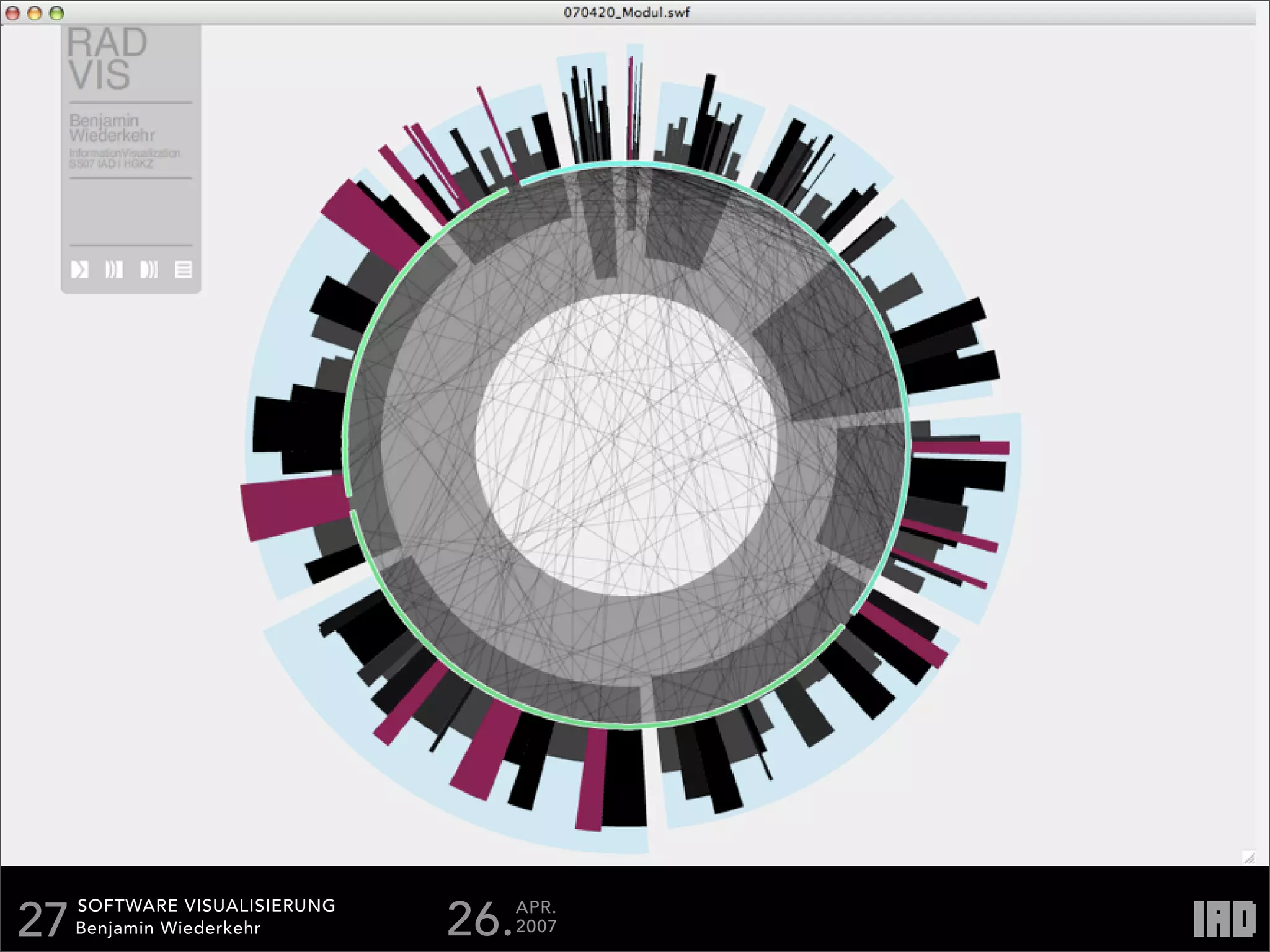Click the white inner circle of the chart

(626, 444)
